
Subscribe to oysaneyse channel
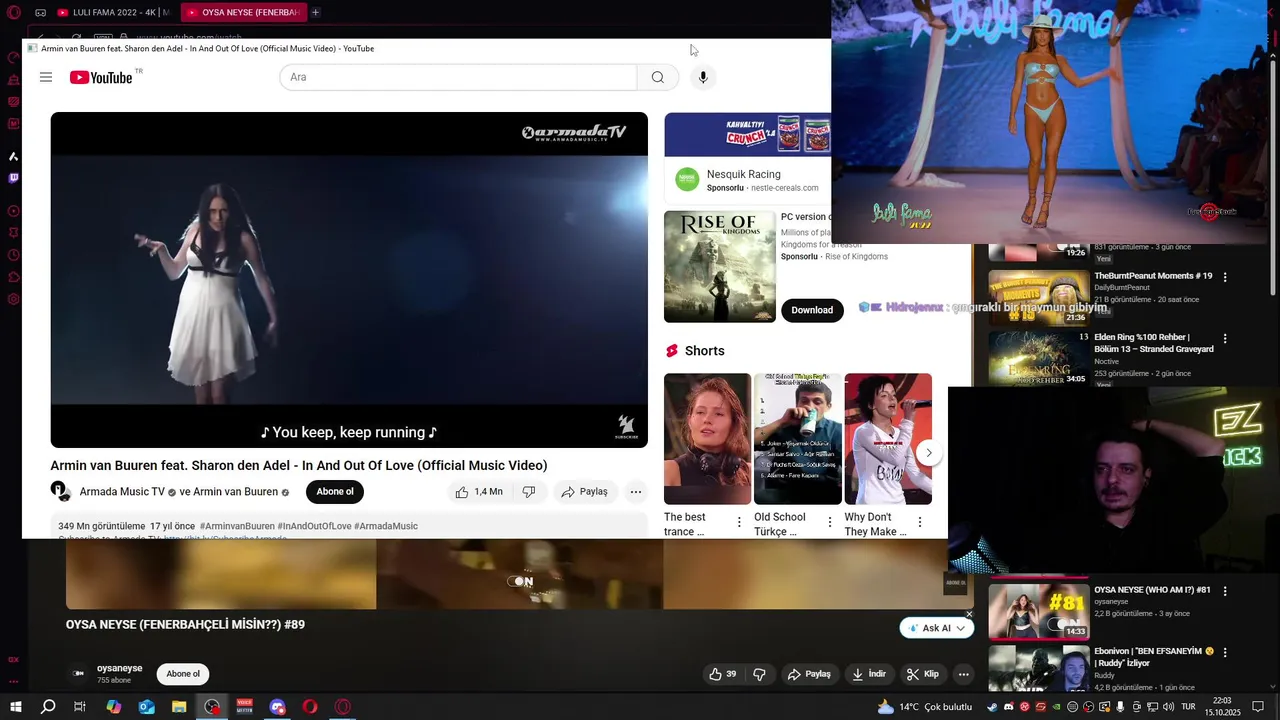(183, 674)
